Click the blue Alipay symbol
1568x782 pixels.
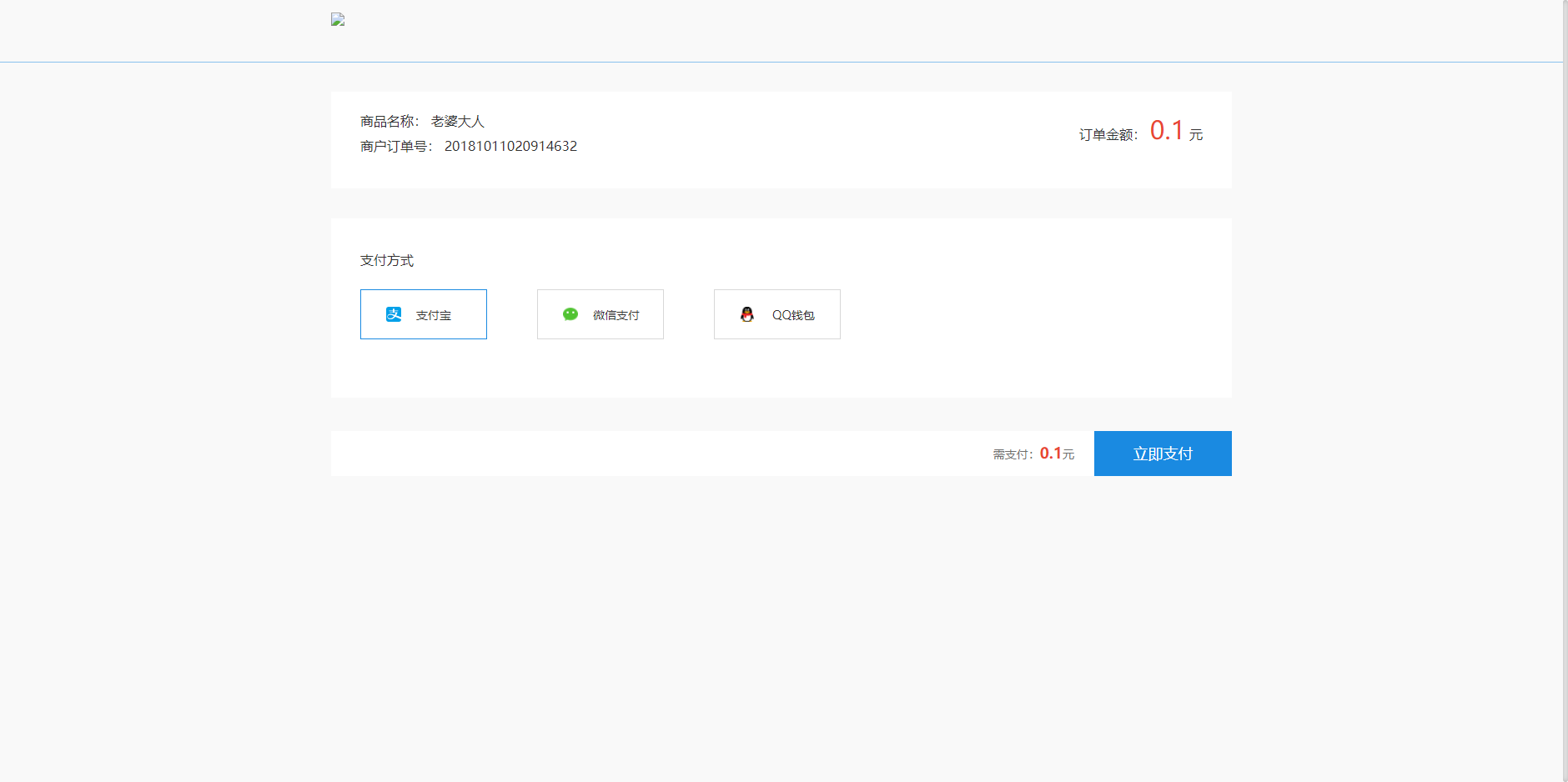(x=393, y=314)
